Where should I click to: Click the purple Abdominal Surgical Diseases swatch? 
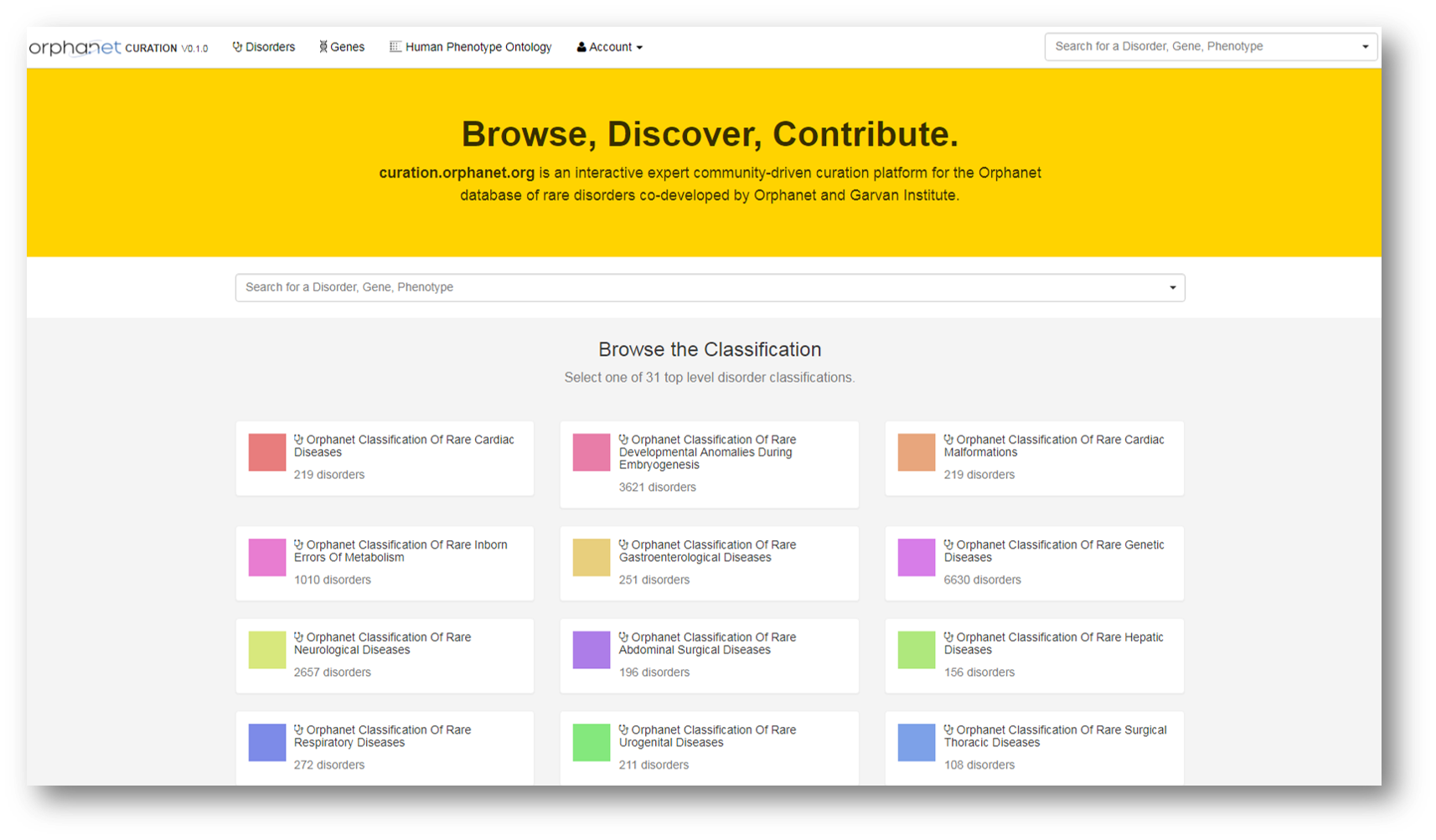591,650
